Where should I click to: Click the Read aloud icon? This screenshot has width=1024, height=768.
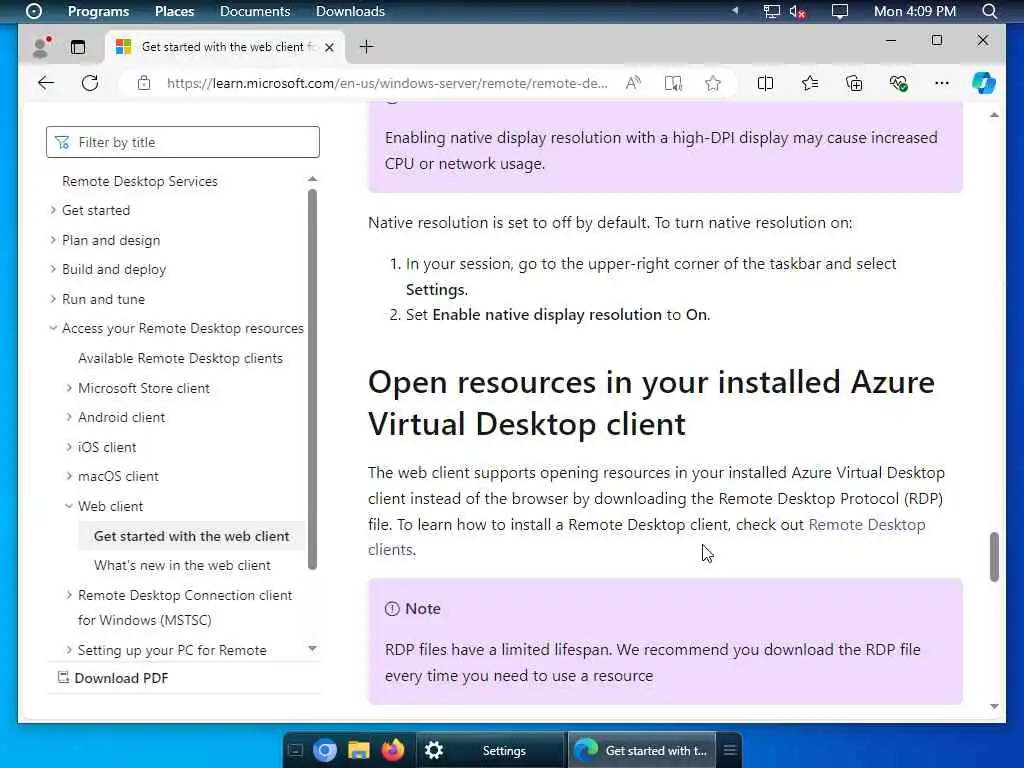click(x=633, y=83)
